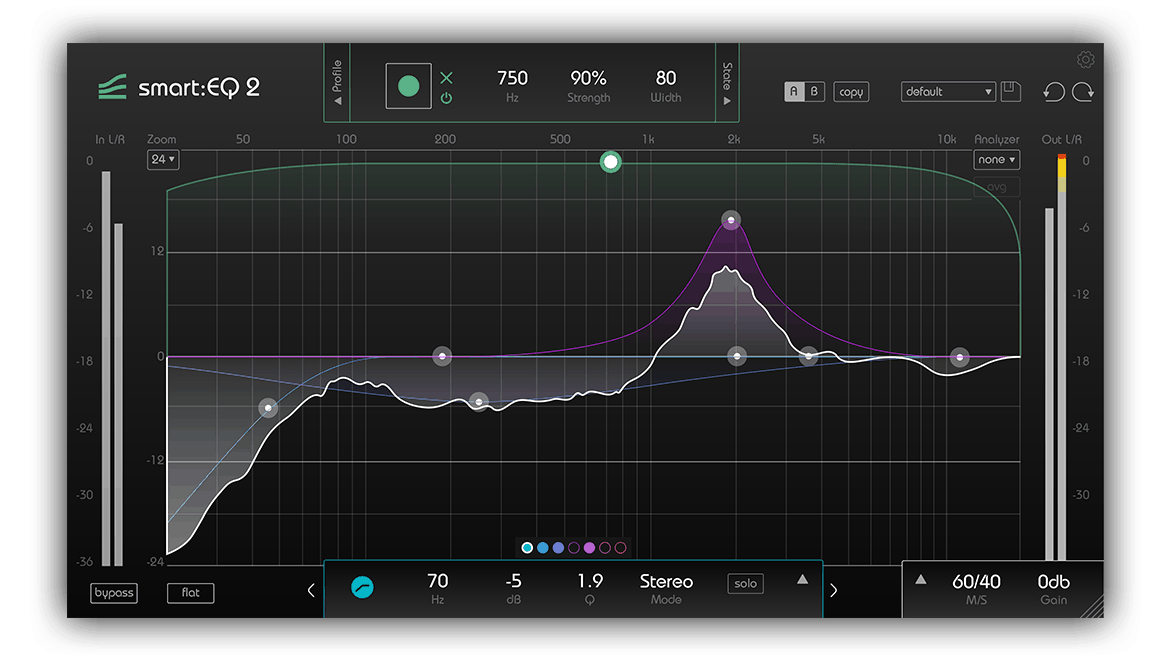The height and width of the screenshot is (660, 1170).
Task: Enable solo for the current band
Action: point(745,584)
